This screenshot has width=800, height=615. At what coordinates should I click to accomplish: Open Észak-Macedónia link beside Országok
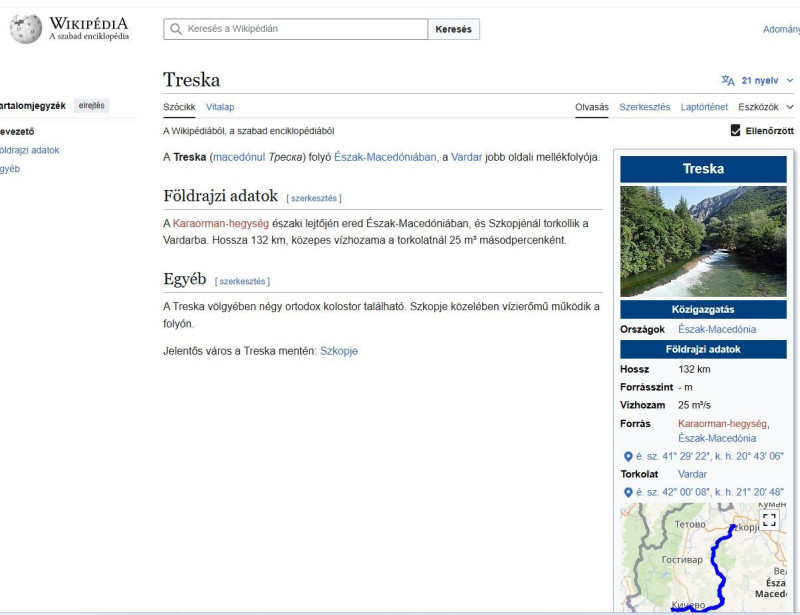[x=717, y=329]
